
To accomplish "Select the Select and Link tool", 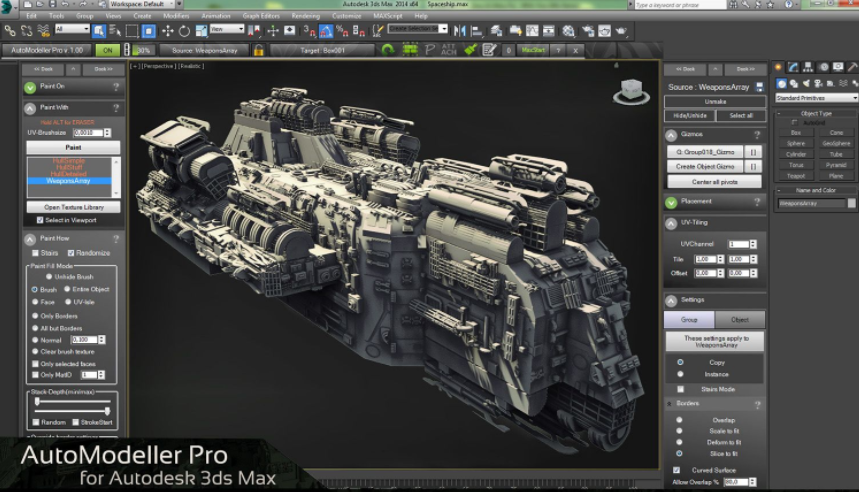I will [x=10, y=31].
